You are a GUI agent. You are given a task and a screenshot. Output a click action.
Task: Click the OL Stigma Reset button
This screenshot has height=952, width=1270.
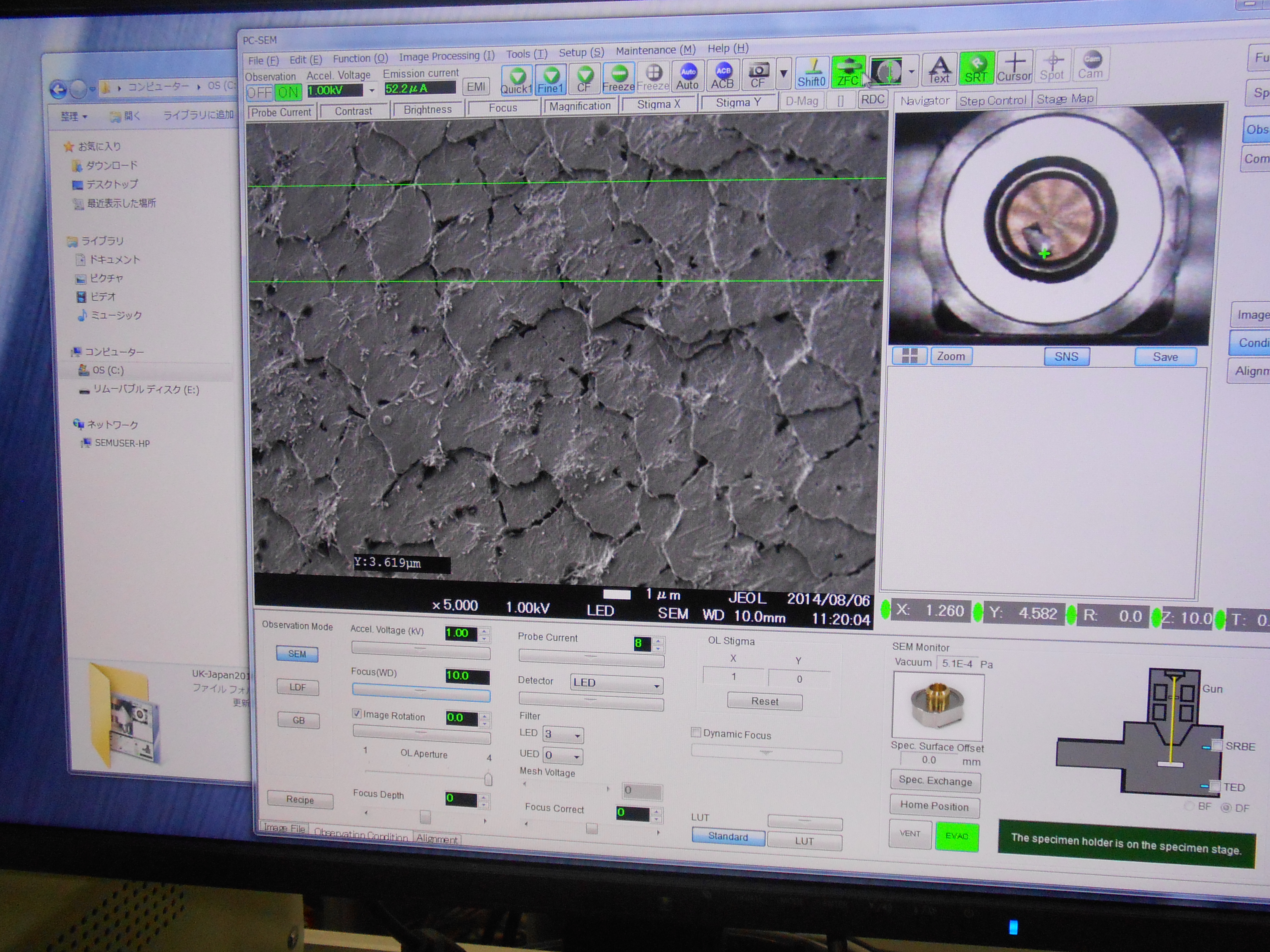tap(765, 701)
